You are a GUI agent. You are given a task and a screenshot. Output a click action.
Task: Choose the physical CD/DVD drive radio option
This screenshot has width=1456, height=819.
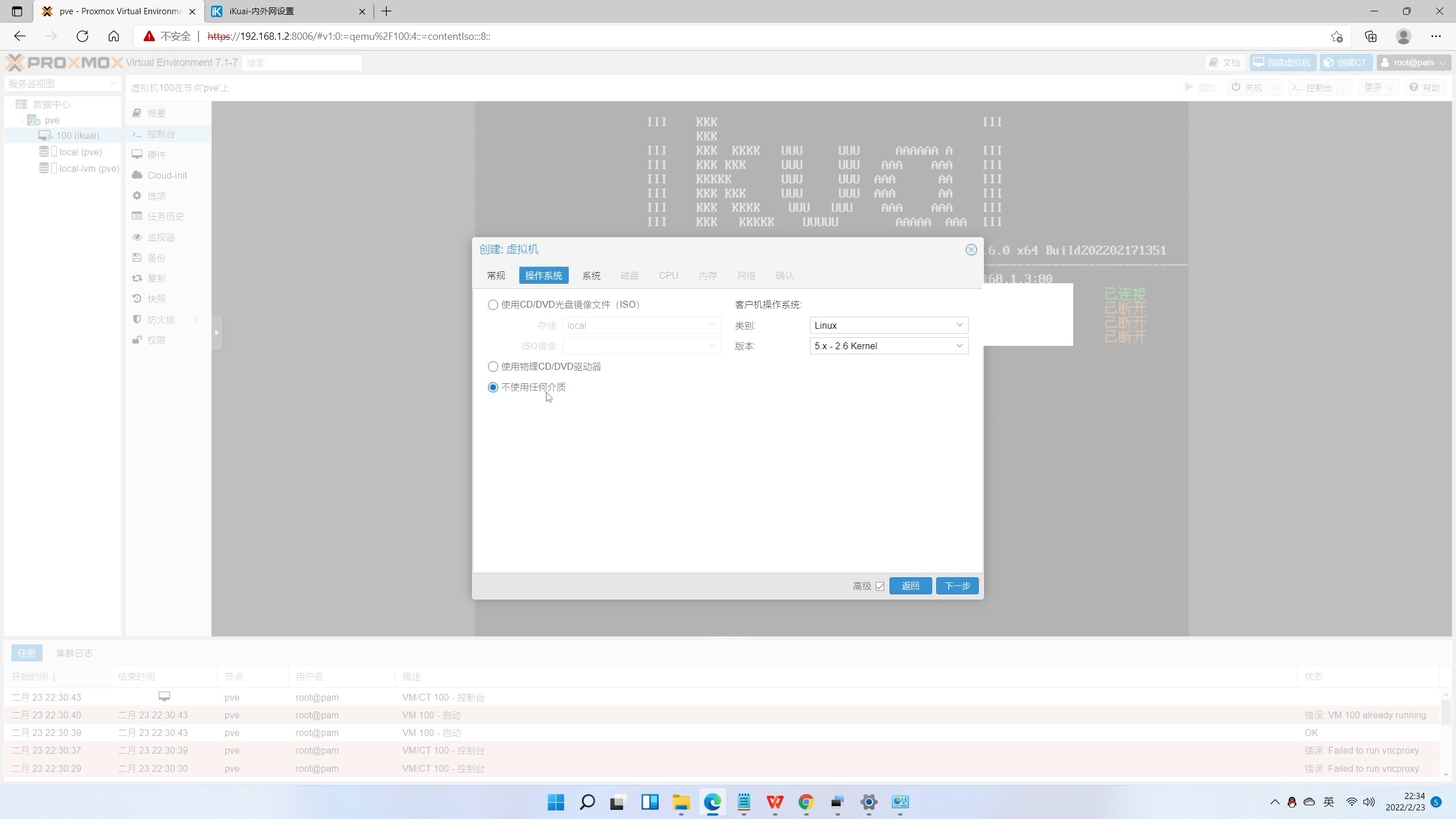tap(493, 367)
